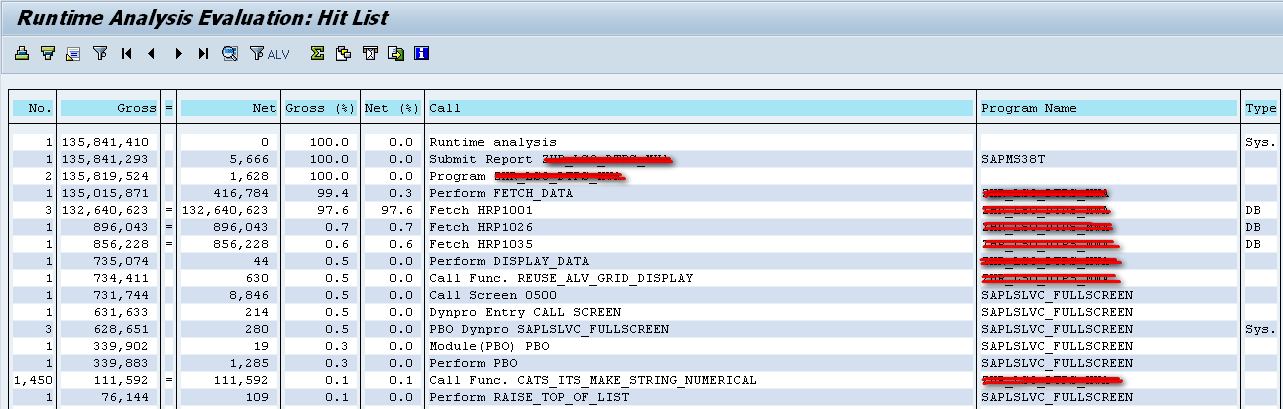Jump to first page with arrow icon

point(127,54)
